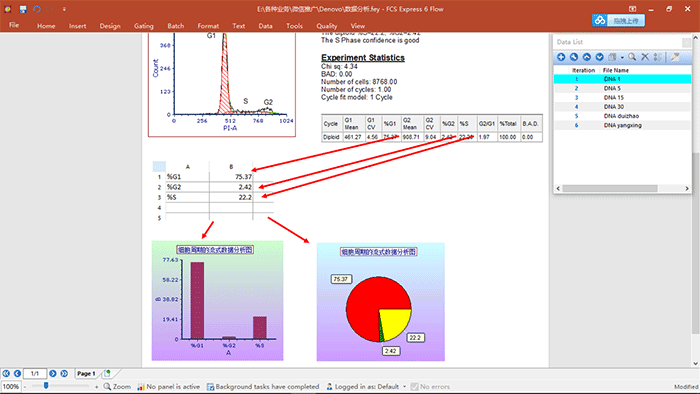
Task: Click the page number input field
Action: (35, 373)
